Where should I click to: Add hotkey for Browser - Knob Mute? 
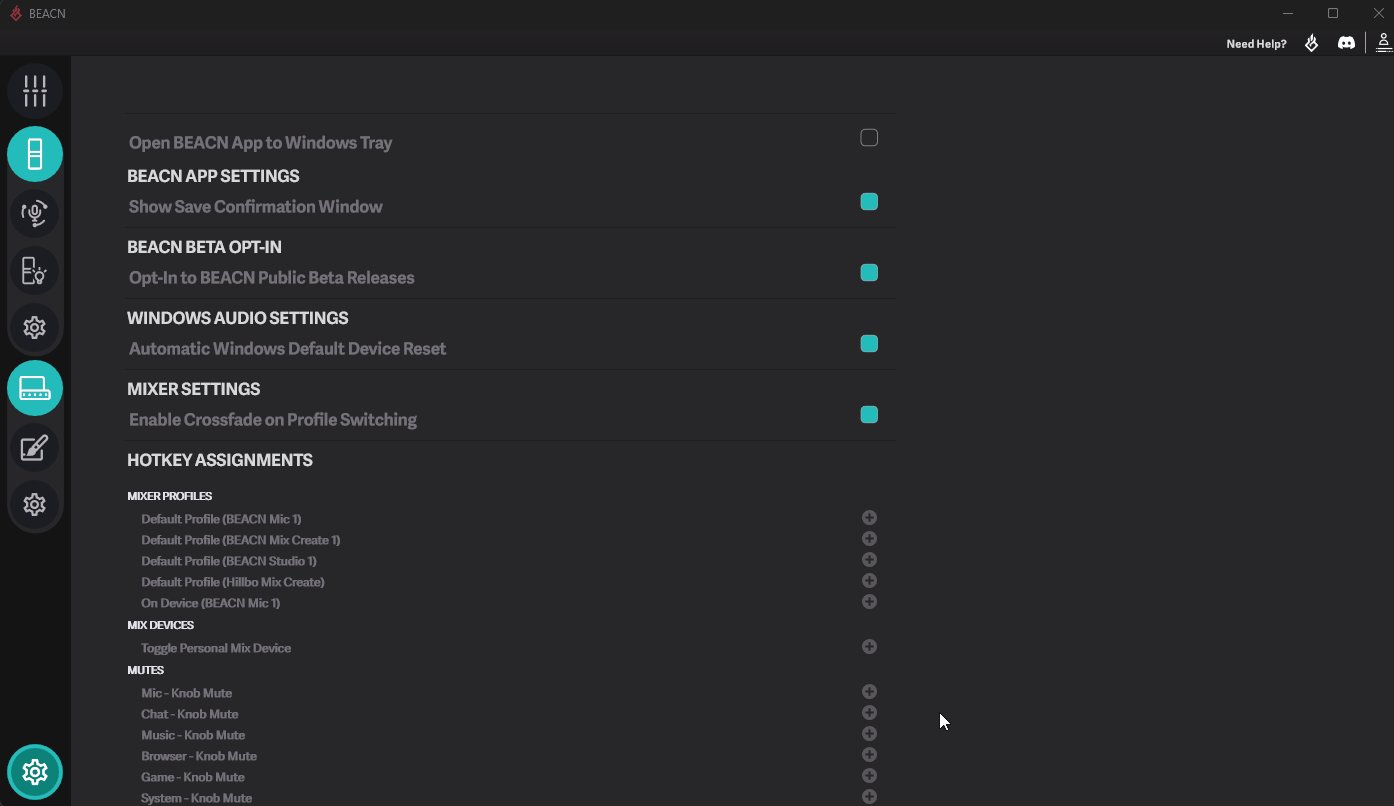[x=869, y=755]
